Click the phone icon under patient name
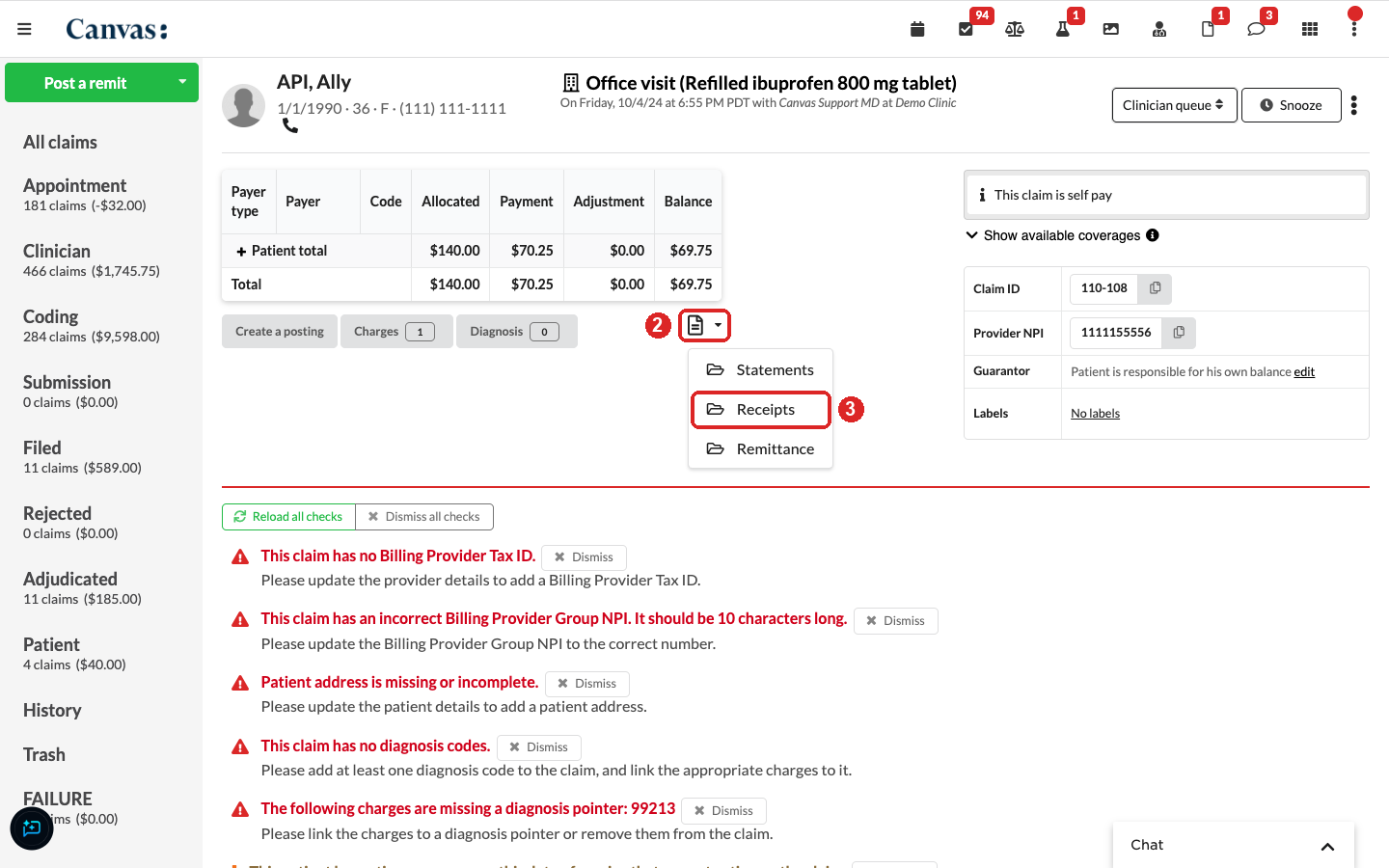 290,125
